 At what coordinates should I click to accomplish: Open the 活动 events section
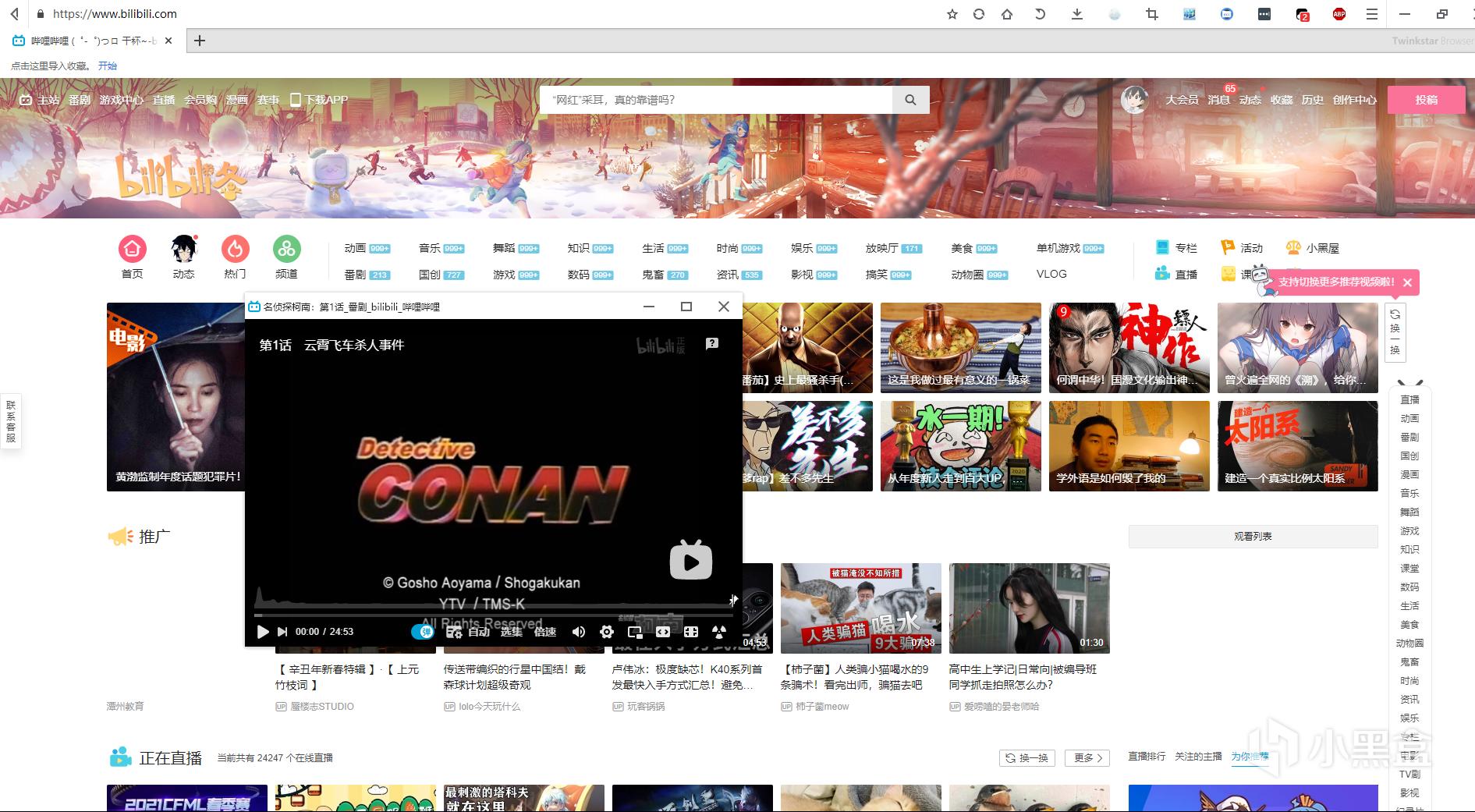pyautogui.click(x=1241, y=248)
